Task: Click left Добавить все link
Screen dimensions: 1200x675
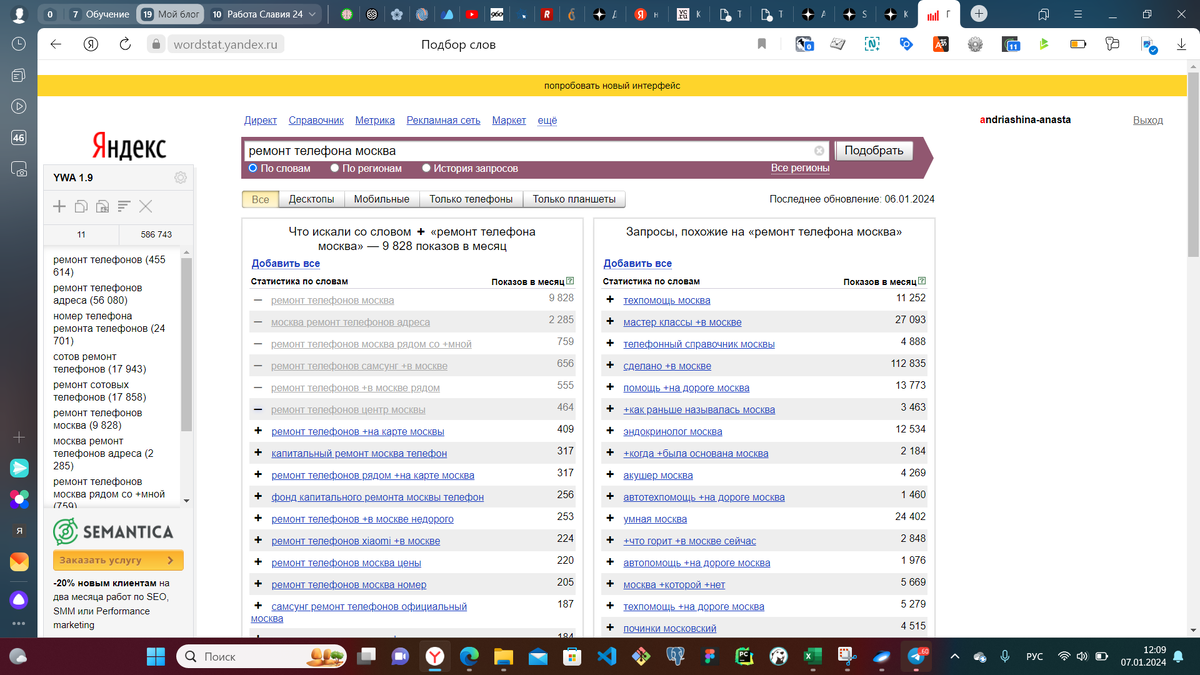Action: pos(285,264)
